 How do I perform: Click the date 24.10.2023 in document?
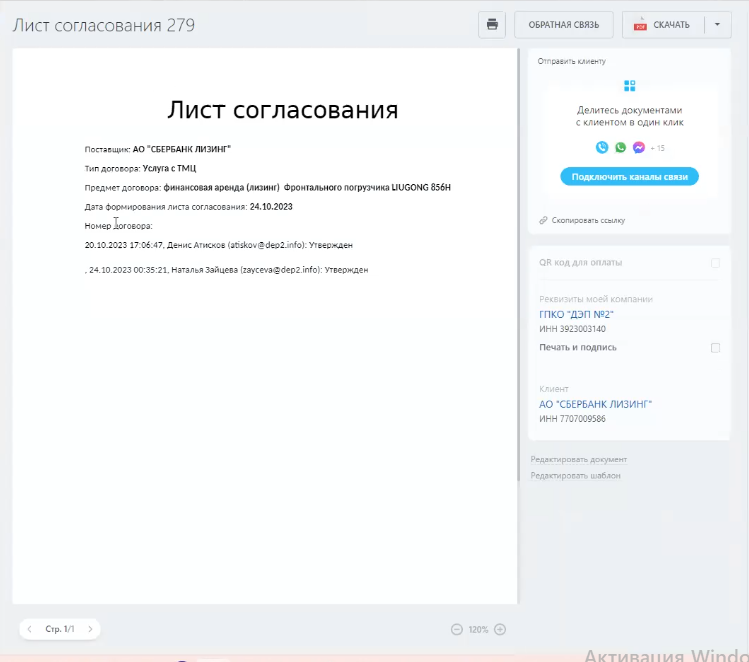point(271,206)
